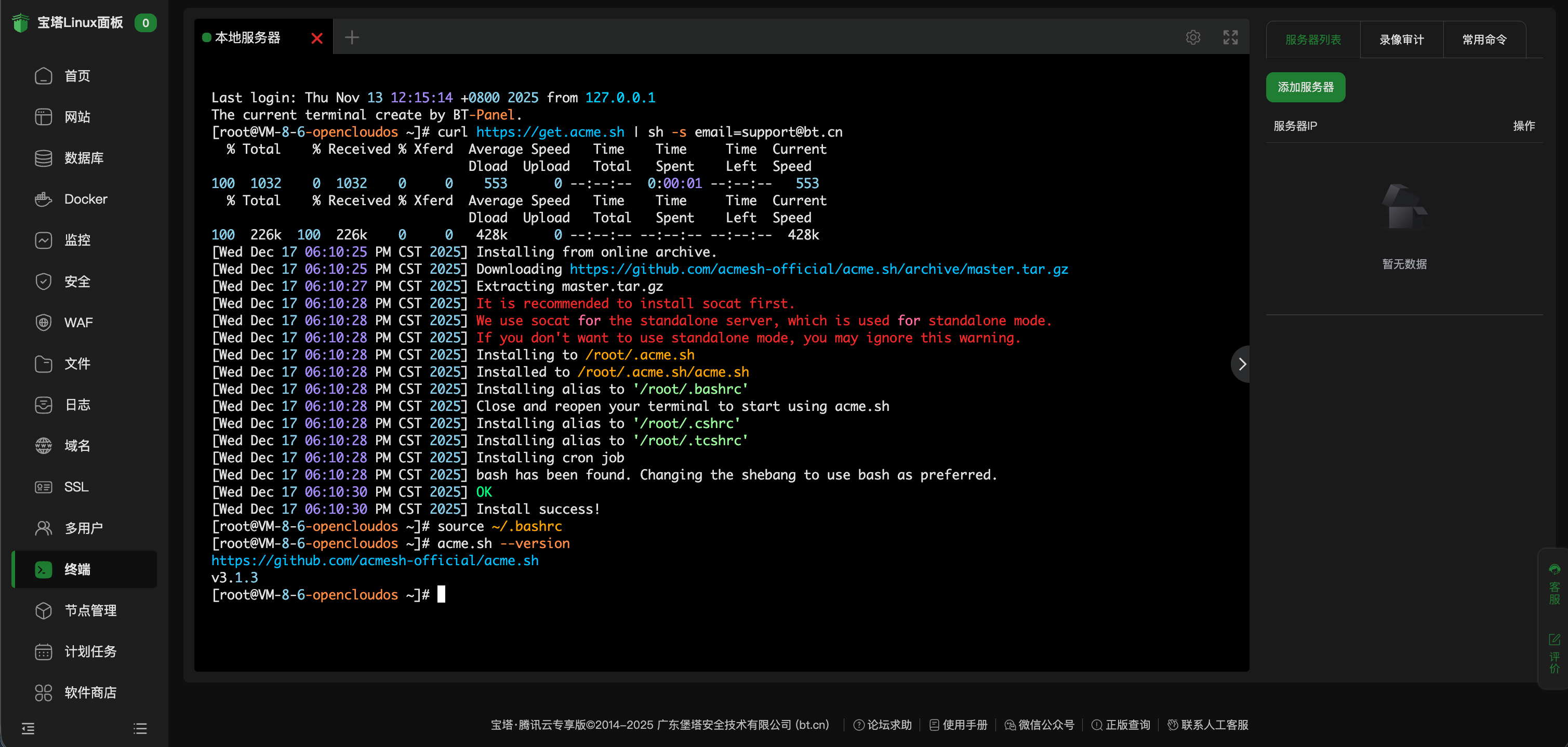Click the 添加服务器 button
1568x747 pixels.
[x=1305, y=87]
